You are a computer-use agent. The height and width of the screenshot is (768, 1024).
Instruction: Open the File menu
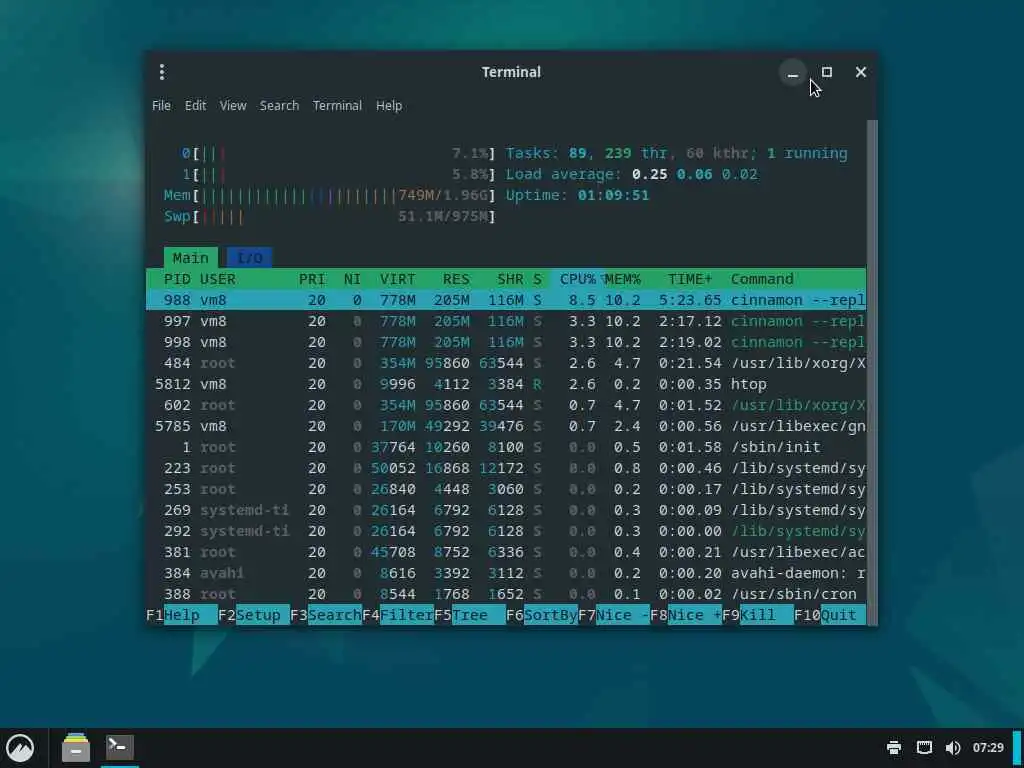click(161, 106)
